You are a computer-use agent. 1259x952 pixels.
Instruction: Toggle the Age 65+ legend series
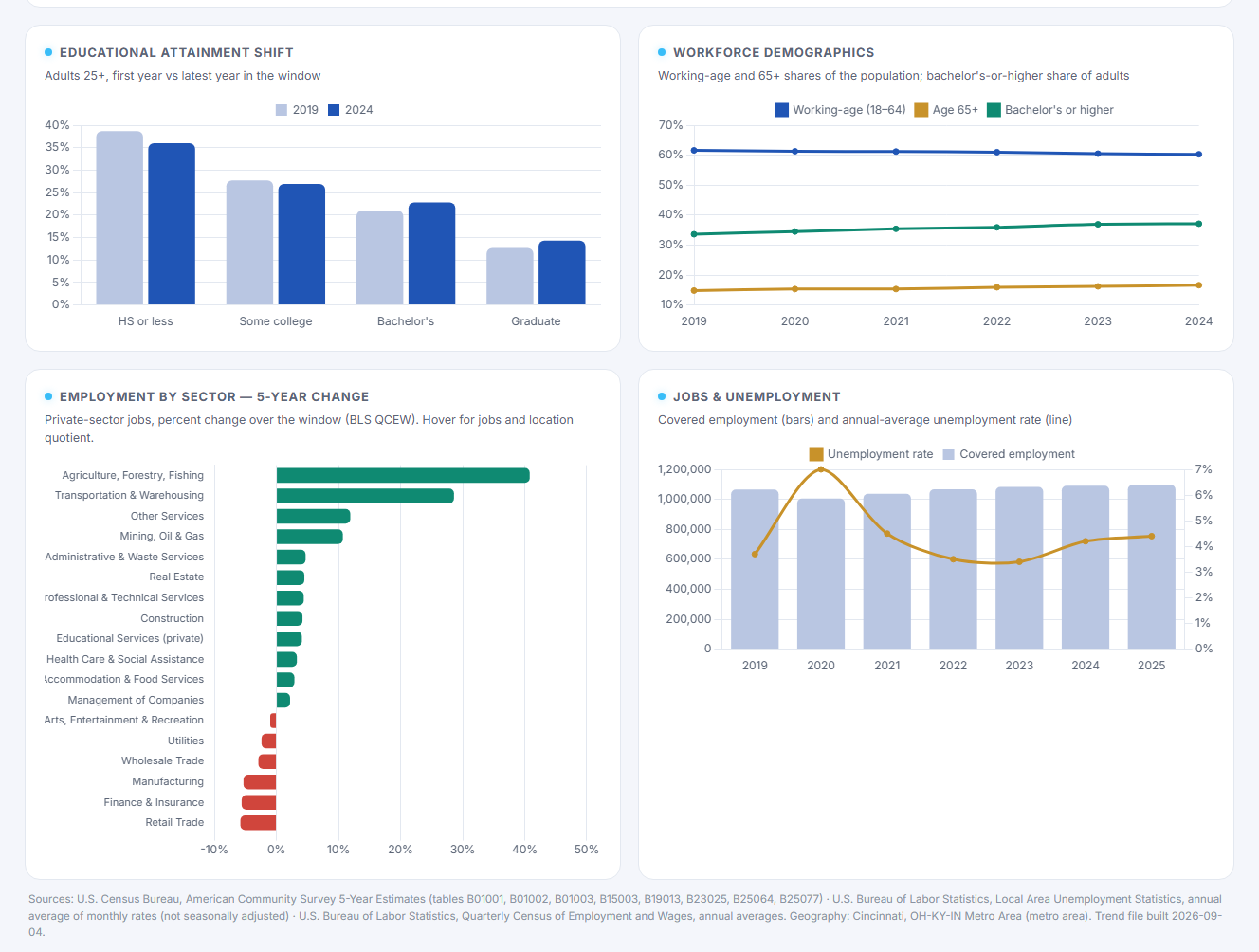(946, 110)
